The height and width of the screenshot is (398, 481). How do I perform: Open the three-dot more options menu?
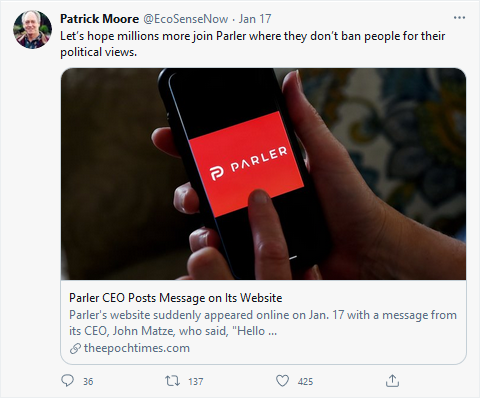coord(459,18)
